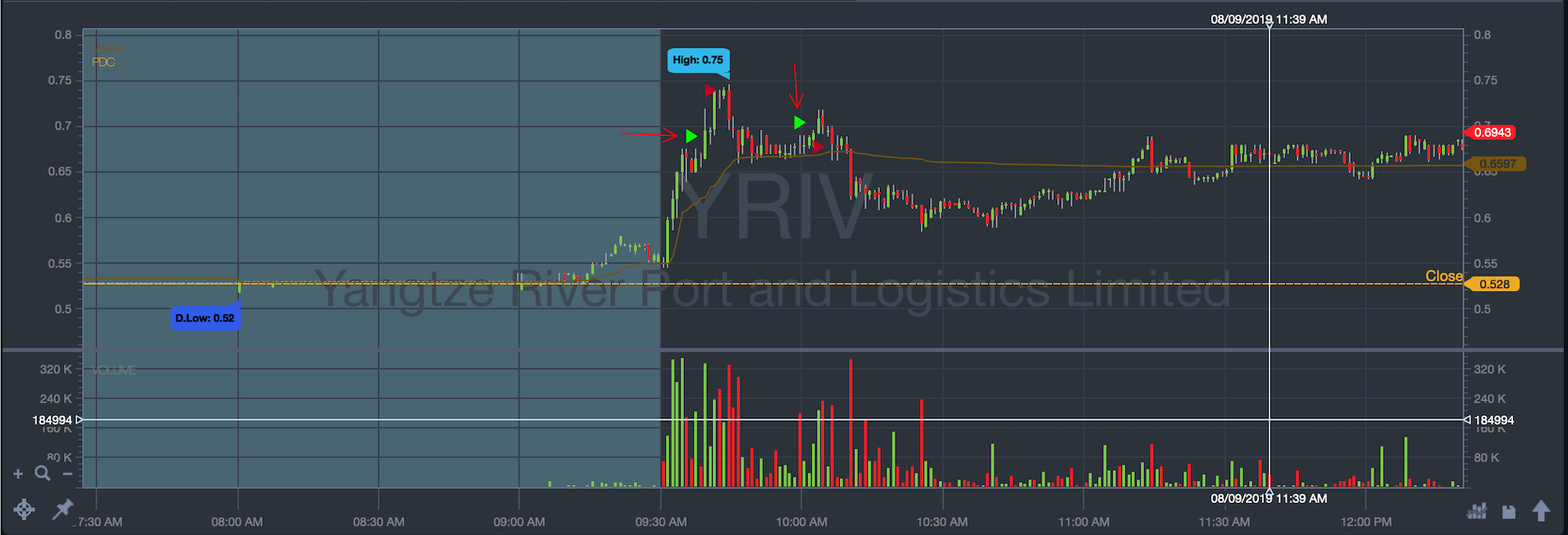Click the 184994 volume value on right axis

coord(1493,420)
